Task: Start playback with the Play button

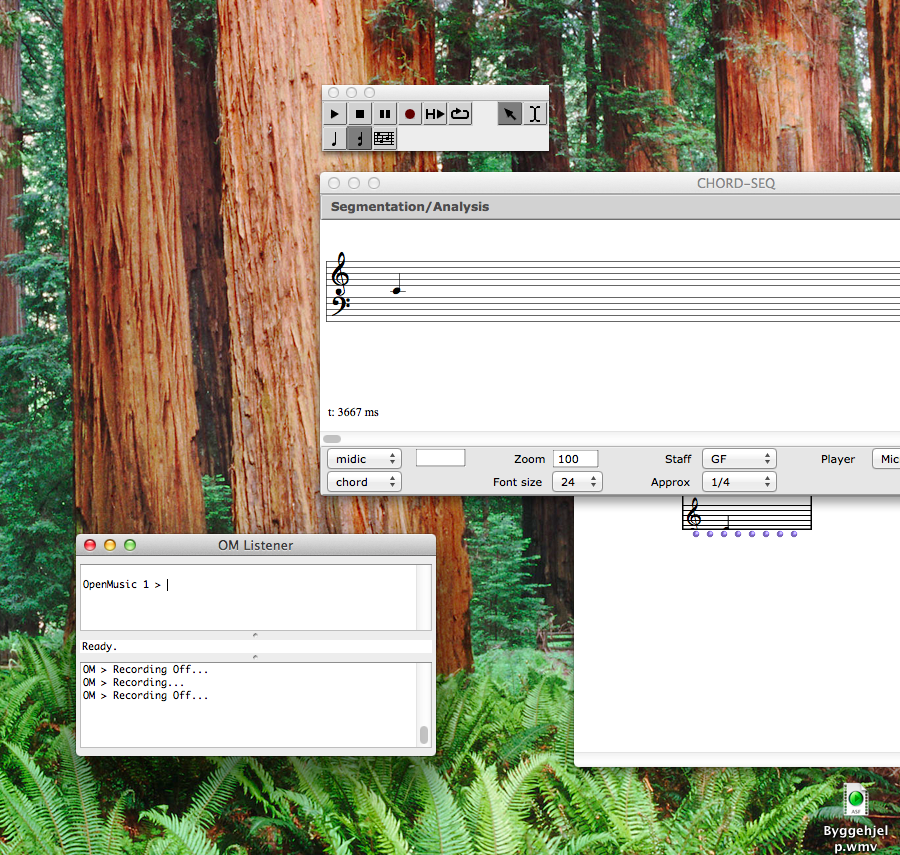Action: pyautogui.click(x=335, y=114)
